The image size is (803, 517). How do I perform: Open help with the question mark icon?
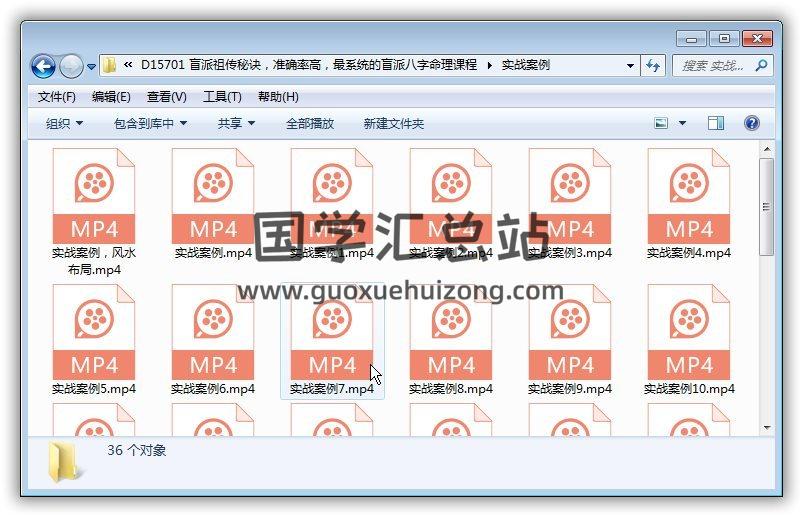click(x=751, y=123)
